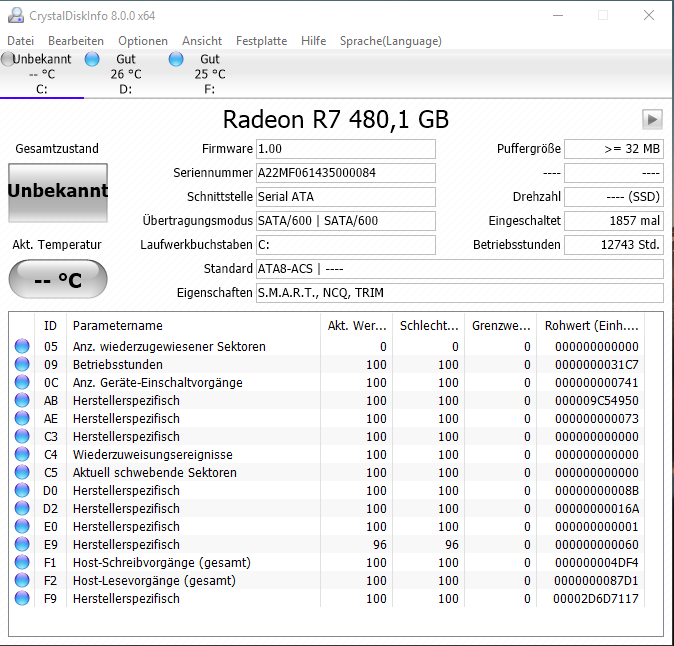Click the CrystalDiskInfo app icon in title bar
674x646 pixels.
pos(16,15)
